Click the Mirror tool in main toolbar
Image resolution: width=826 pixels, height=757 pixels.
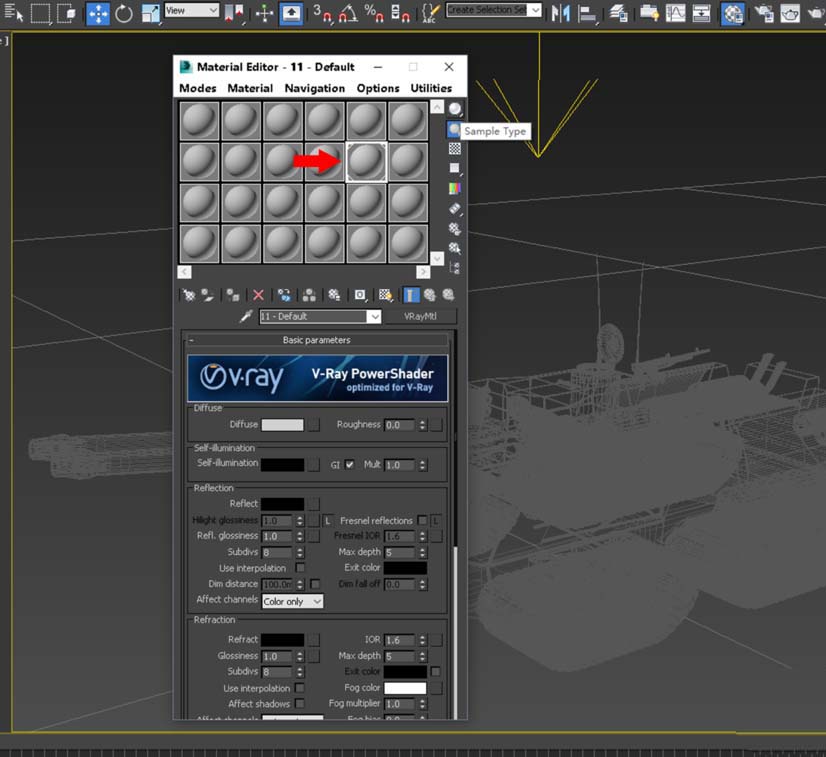[x=561, y=13]
